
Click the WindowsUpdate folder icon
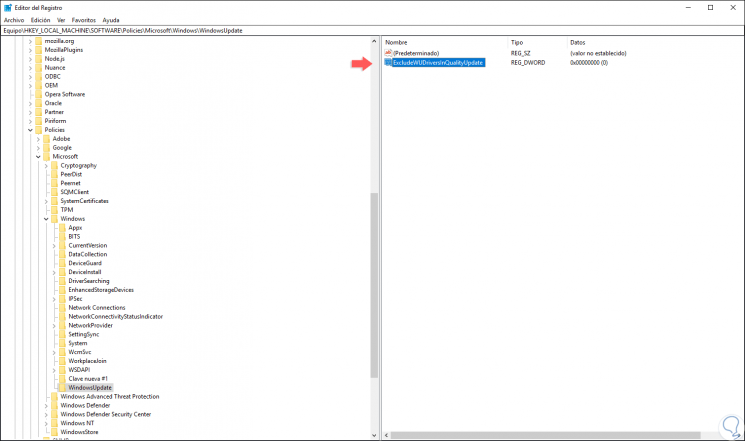click(x=62, y=388)
